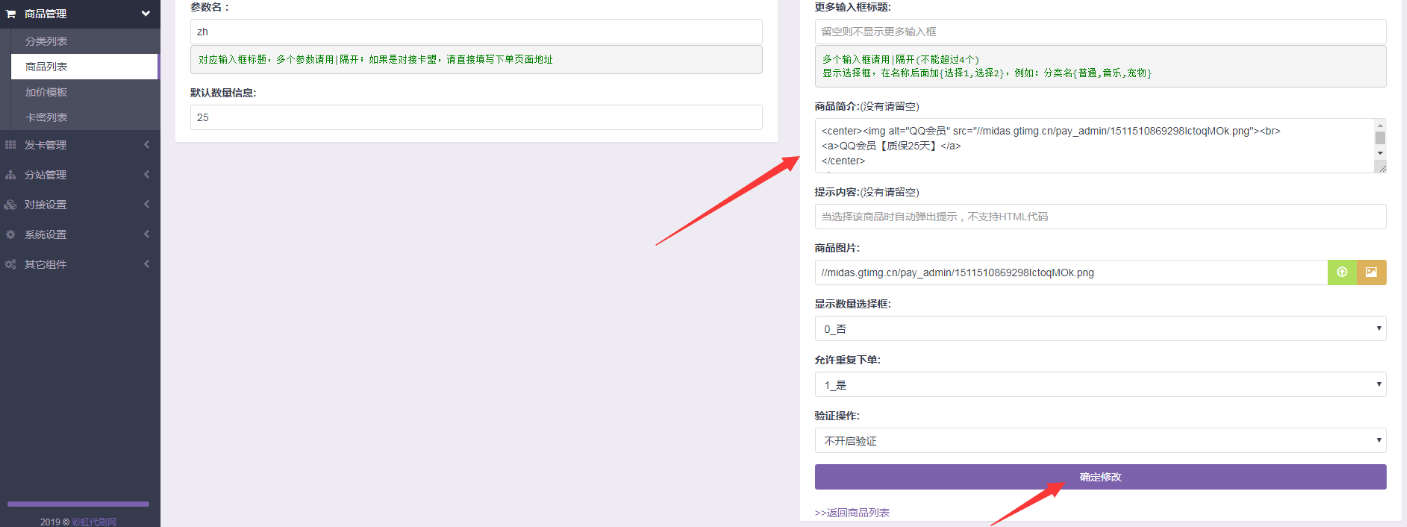The image size is (1407, 527).
Task: Click the orange image preview icon button
Action: coord(1371,272)
